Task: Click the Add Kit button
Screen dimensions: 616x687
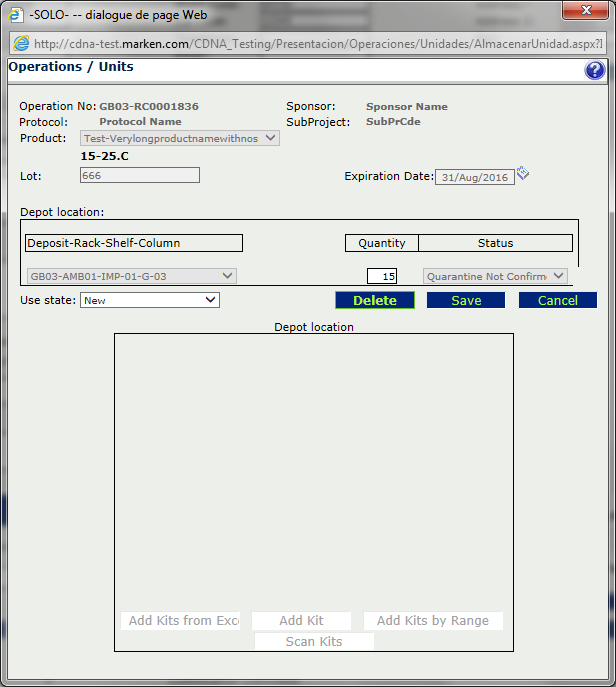Action: coord(301,620)
